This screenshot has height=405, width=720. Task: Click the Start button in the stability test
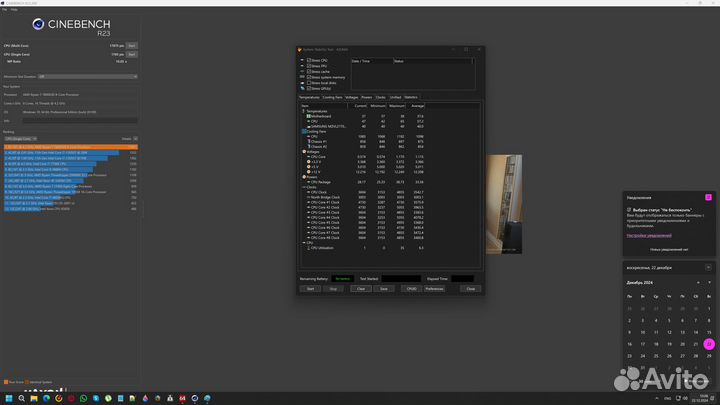[x=310, y=289]
